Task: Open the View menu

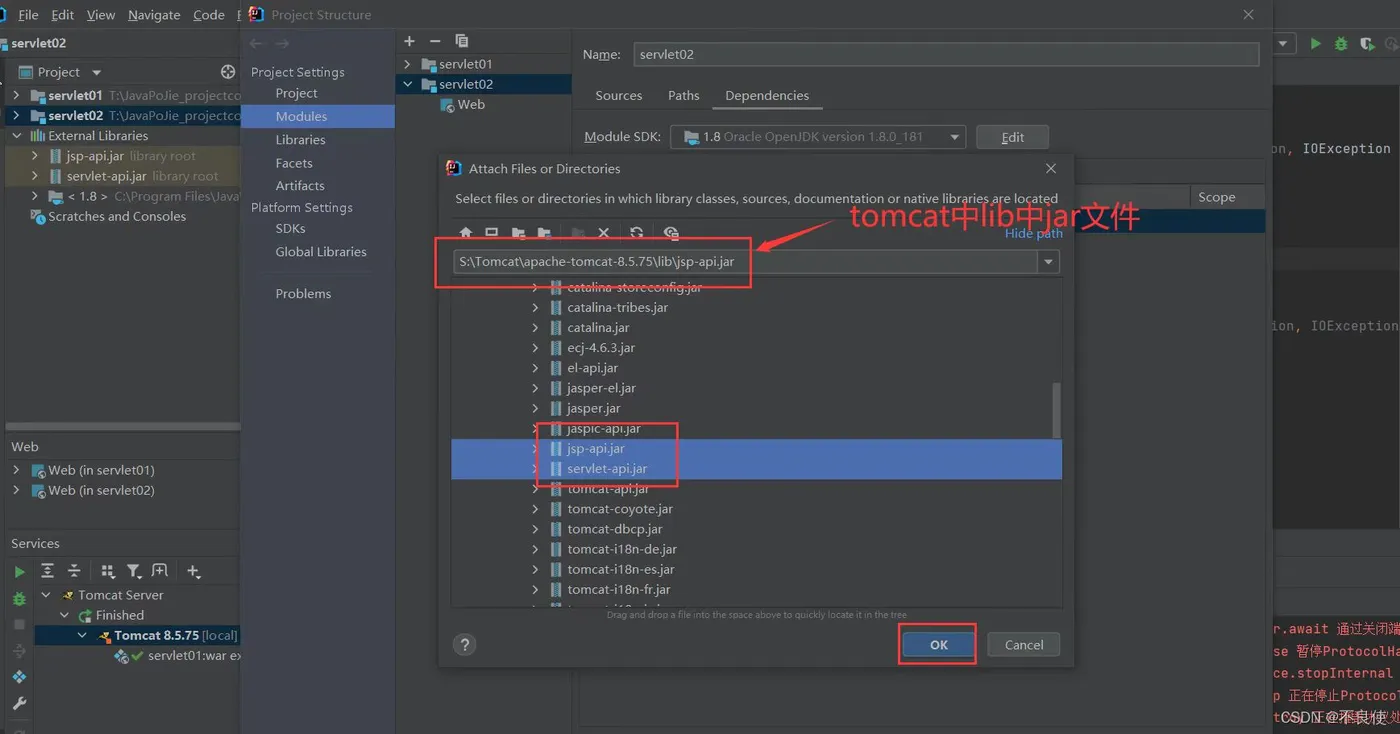Action: pyautogui.click(x=101, y=15)
